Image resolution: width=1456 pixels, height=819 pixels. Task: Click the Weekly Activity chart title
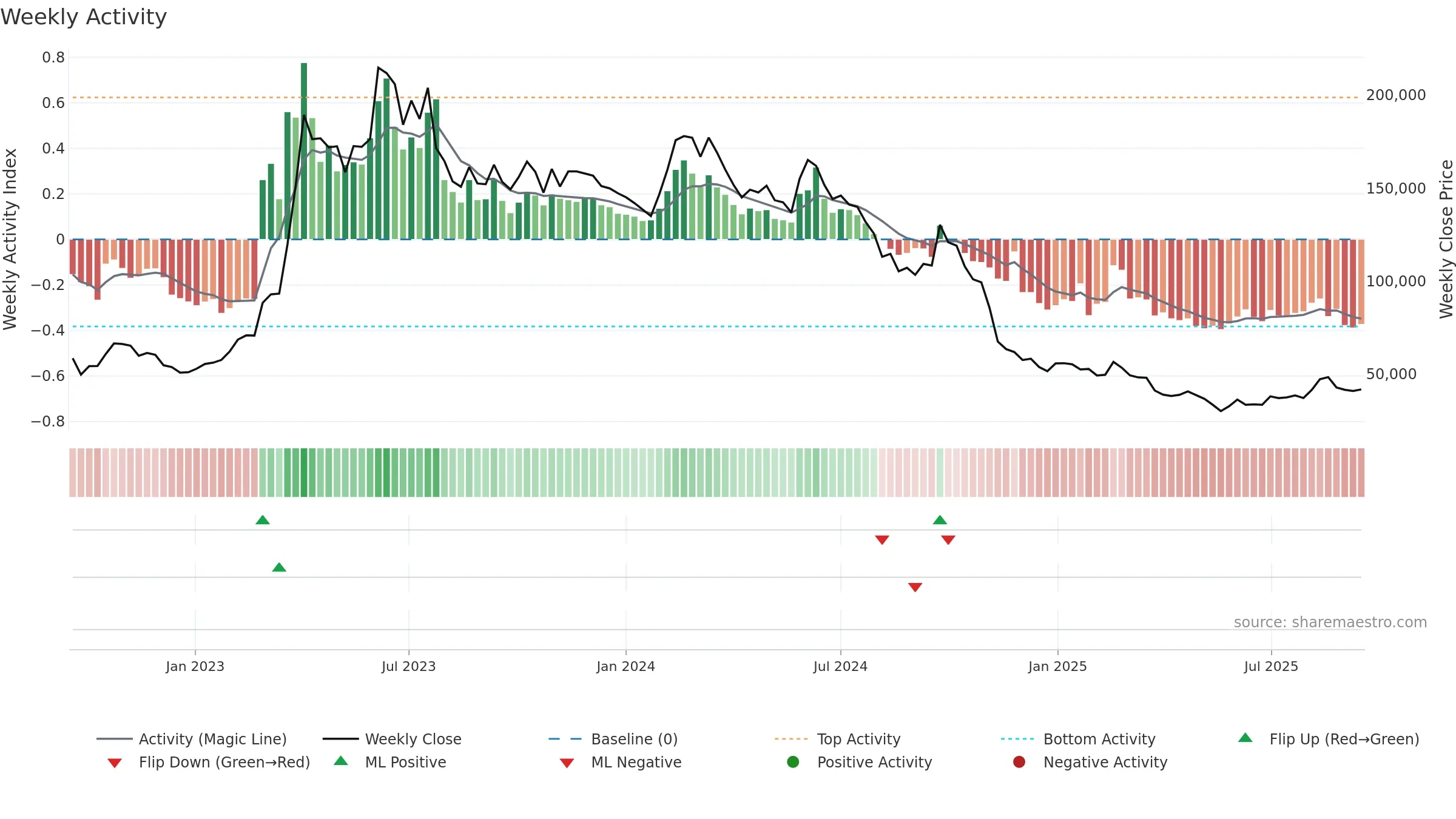pyautogui.click(x=84, y=17)
